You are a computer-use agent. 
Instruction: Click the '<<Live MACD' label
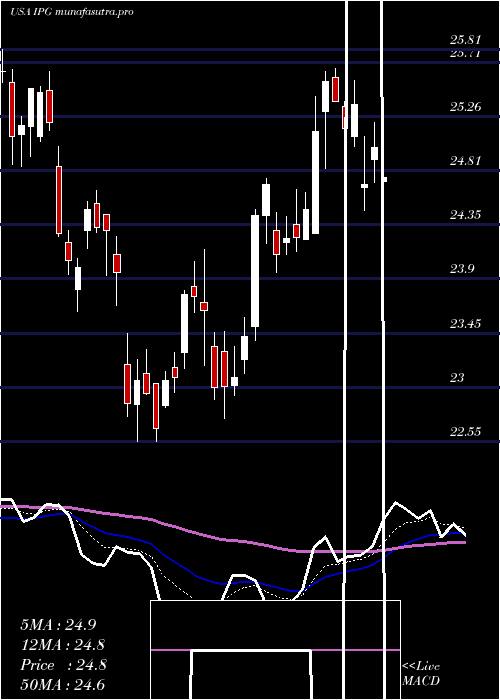(421, 674)
